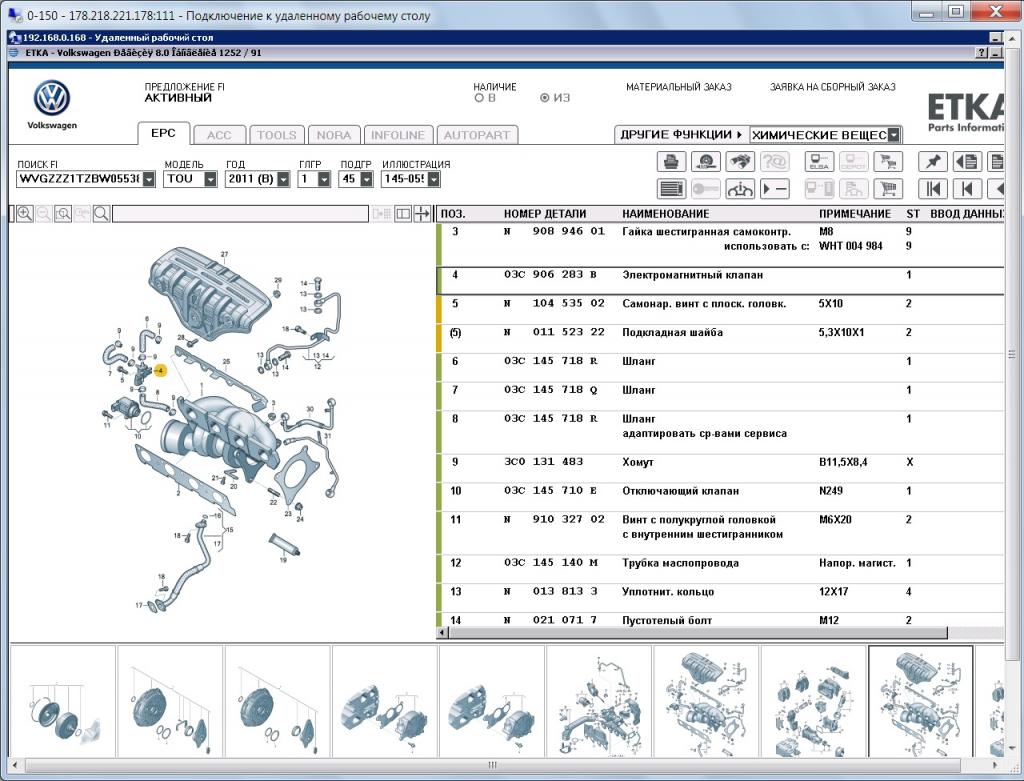Image resolution: width=1024 pixels, height=781 pixels.
Task: Click the arrow-dash toolbar icon
Action: 774,189
